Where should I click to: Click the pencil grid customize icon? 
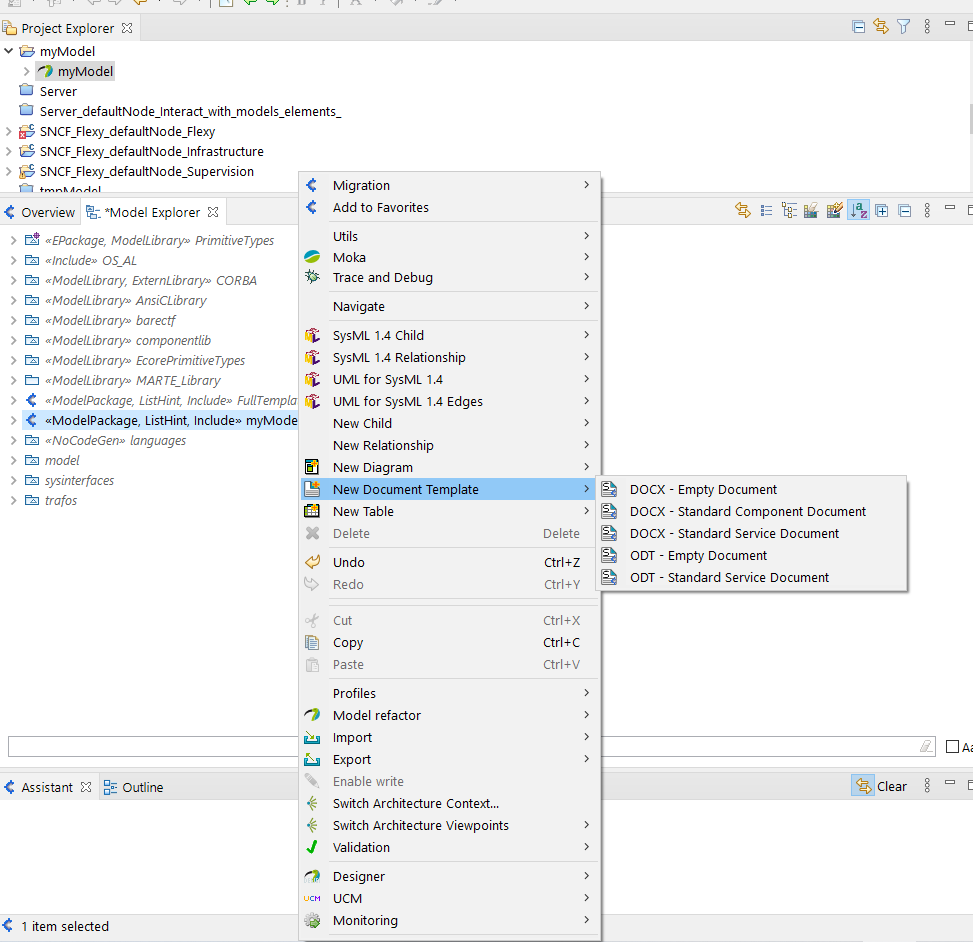[835, 210]
